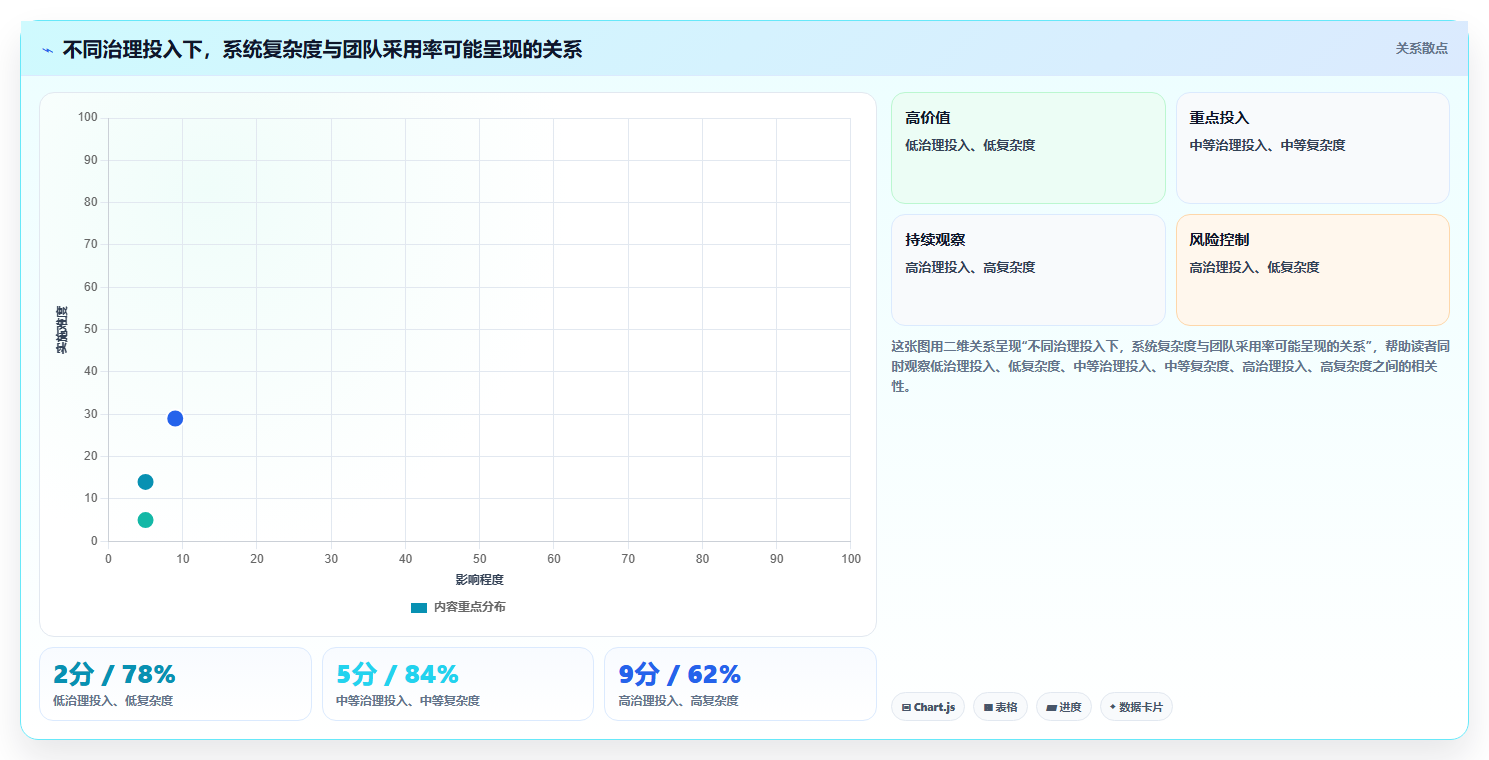This screenshot has width=1489, height=760.
Task: Click the sparkle icon in 数据卡片 tag
Action: pyautogui.click(x=1112, y=707)
